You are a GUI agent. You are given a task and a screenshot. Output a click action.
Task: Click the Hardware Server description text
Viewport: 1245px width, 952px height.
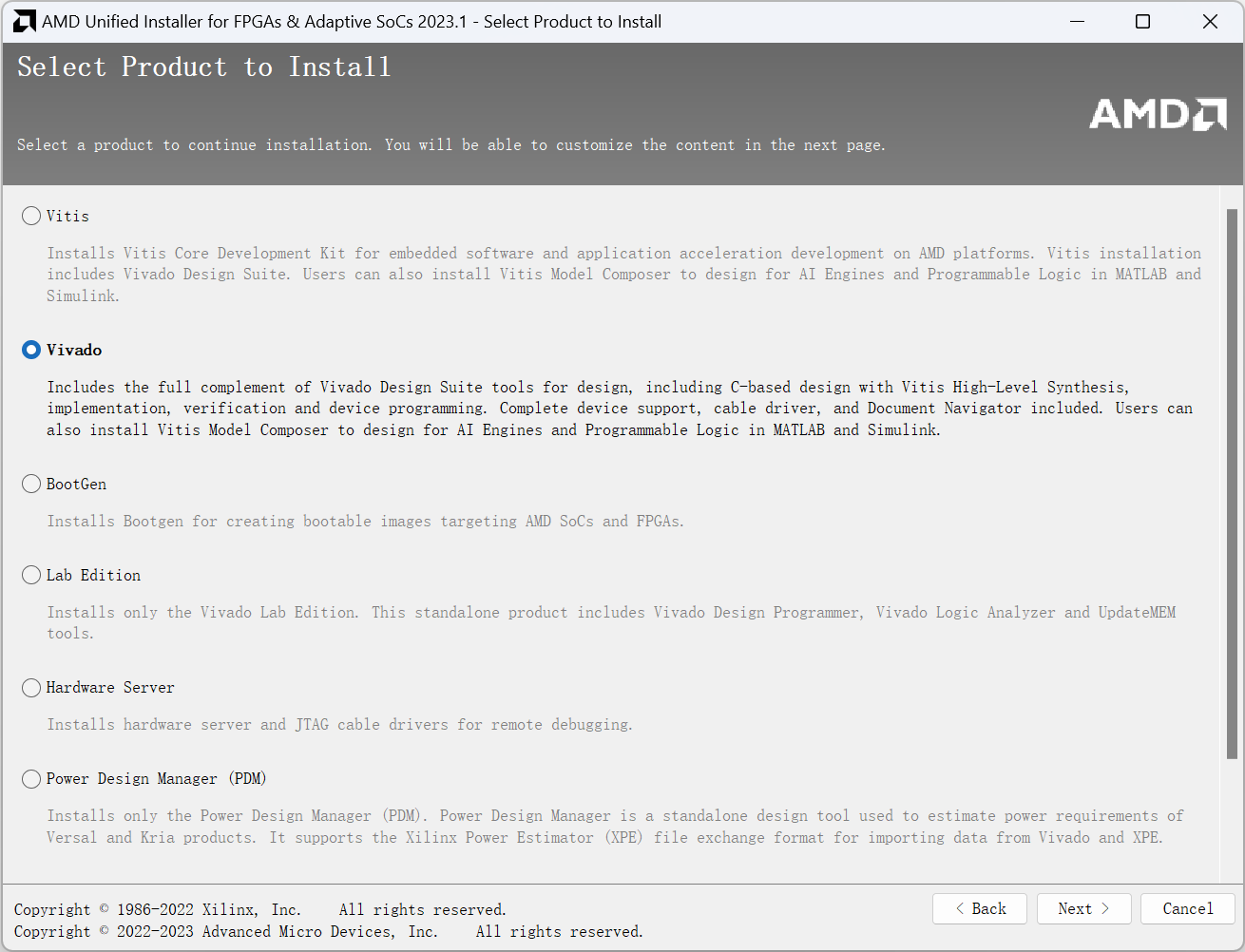339,724
